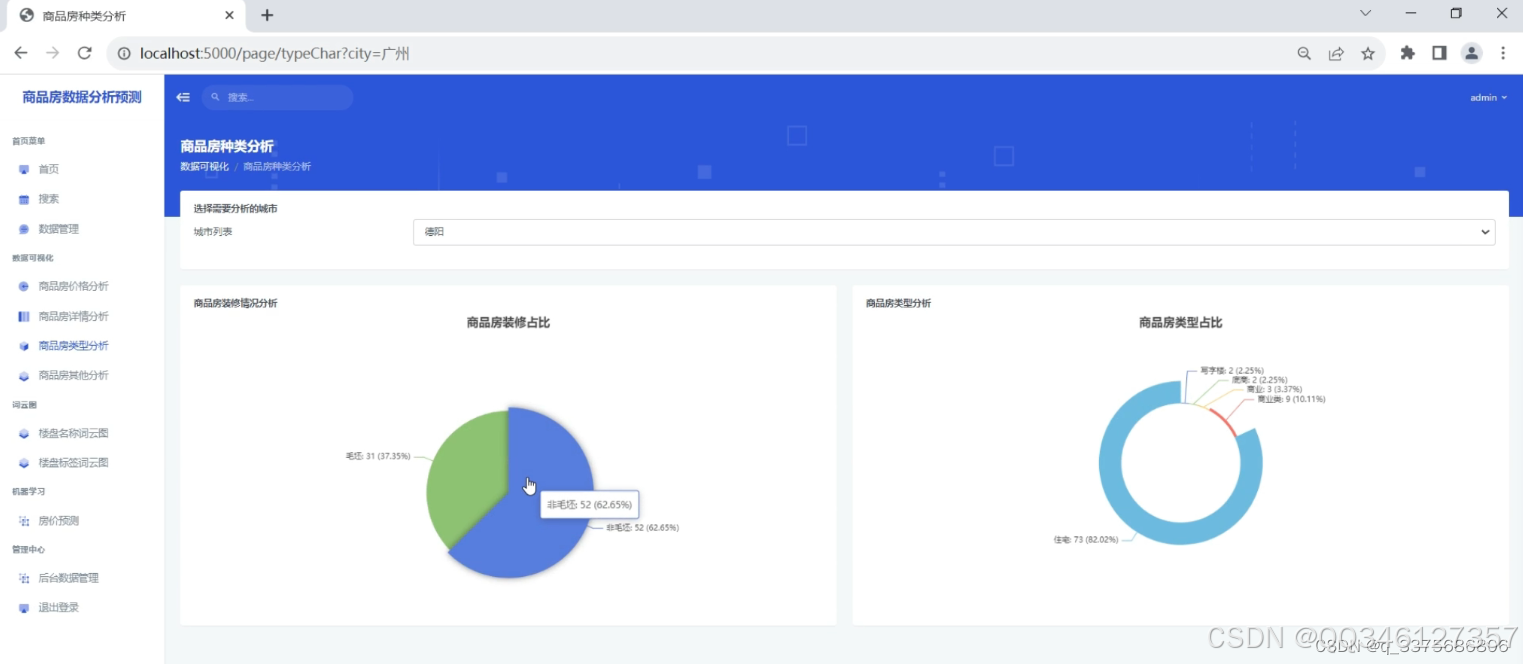1523x664 pixels.
Task: Click the 商品房价格分析 pie icon
Action: (x=22, y=286)
